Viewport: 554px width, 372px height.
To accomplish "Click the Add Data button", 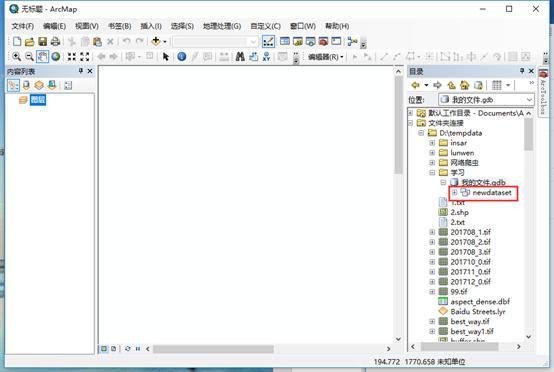I will coord(155,41).
